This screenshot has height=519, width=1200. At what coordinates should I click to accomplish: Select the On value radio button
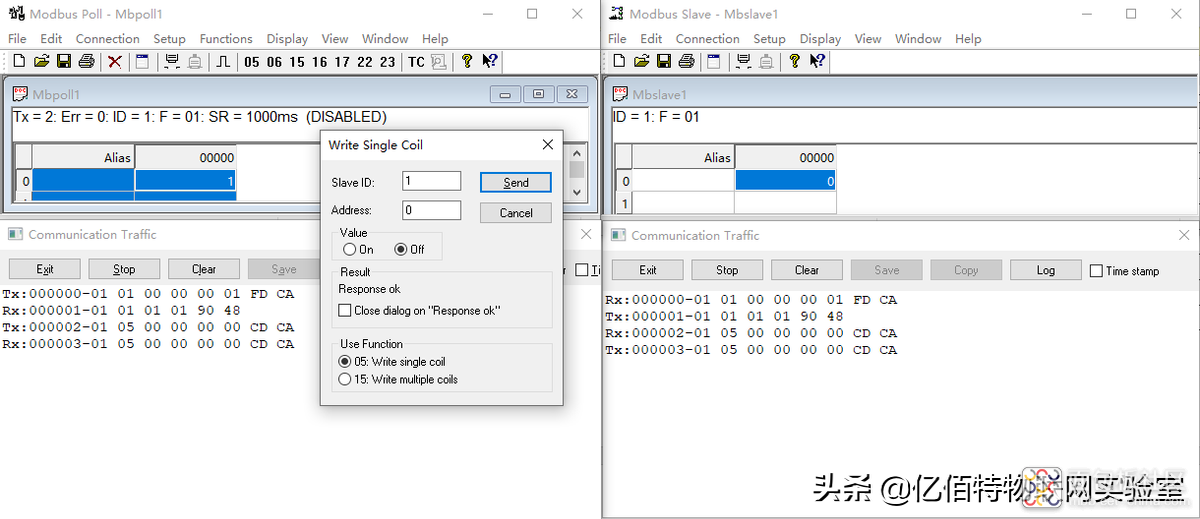(350, 249)
